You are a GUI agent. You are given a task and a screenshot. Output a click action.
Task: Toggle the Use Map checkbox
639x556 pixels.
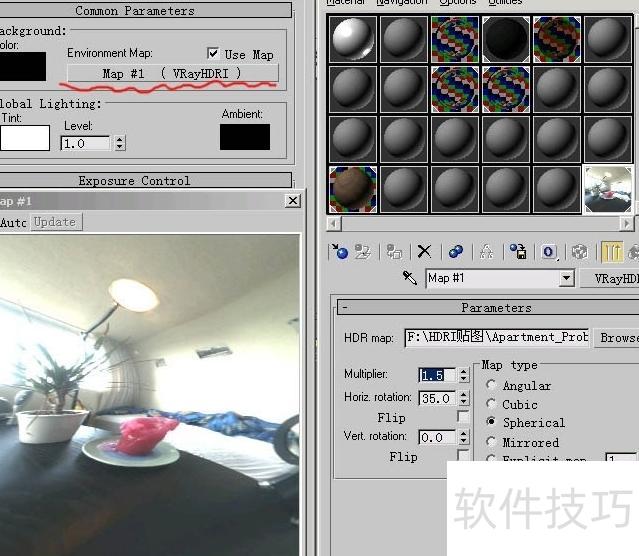click(213, 54)
